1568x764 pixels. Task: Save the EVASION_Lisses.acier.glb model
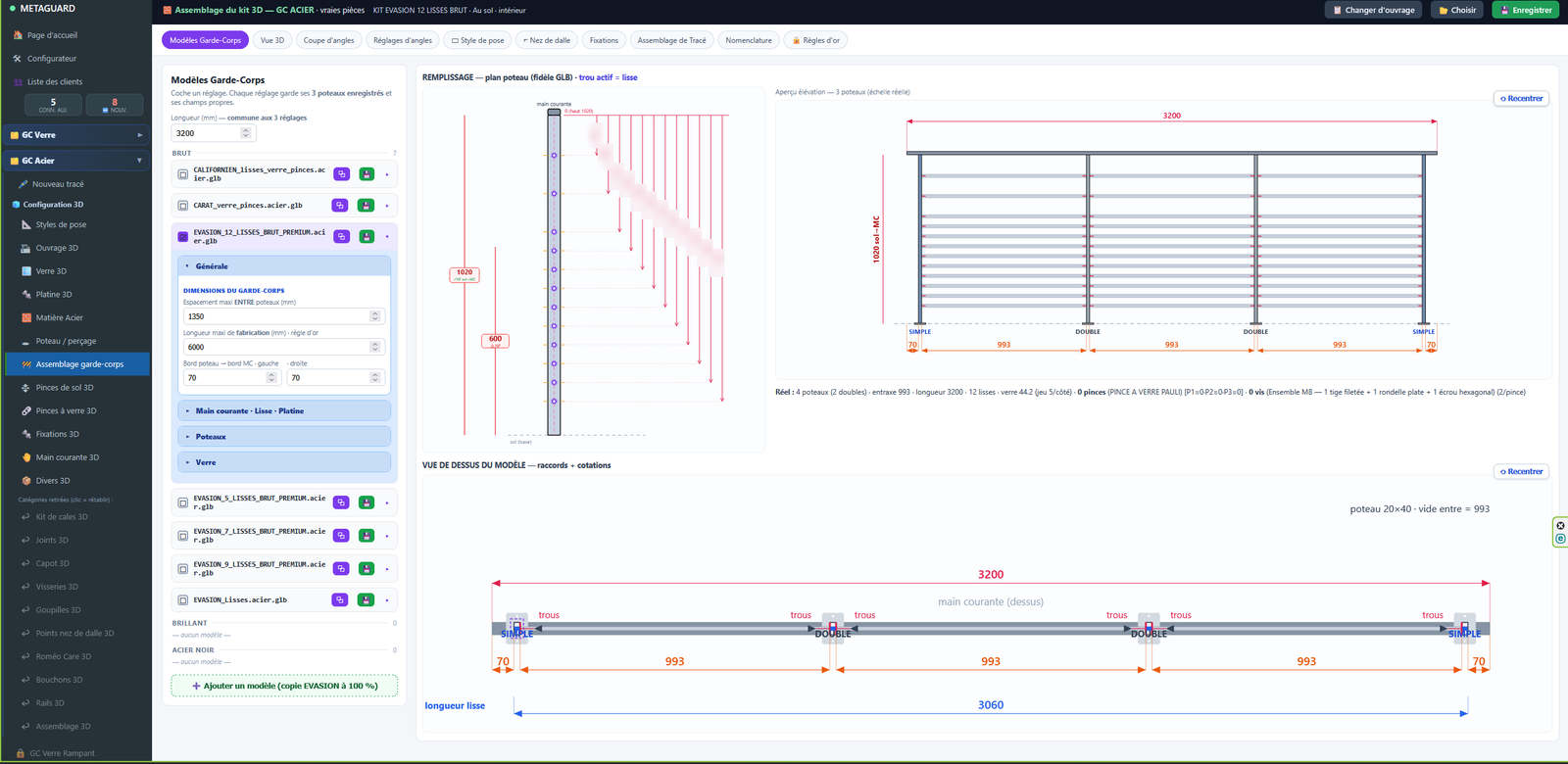click(367, 599)
